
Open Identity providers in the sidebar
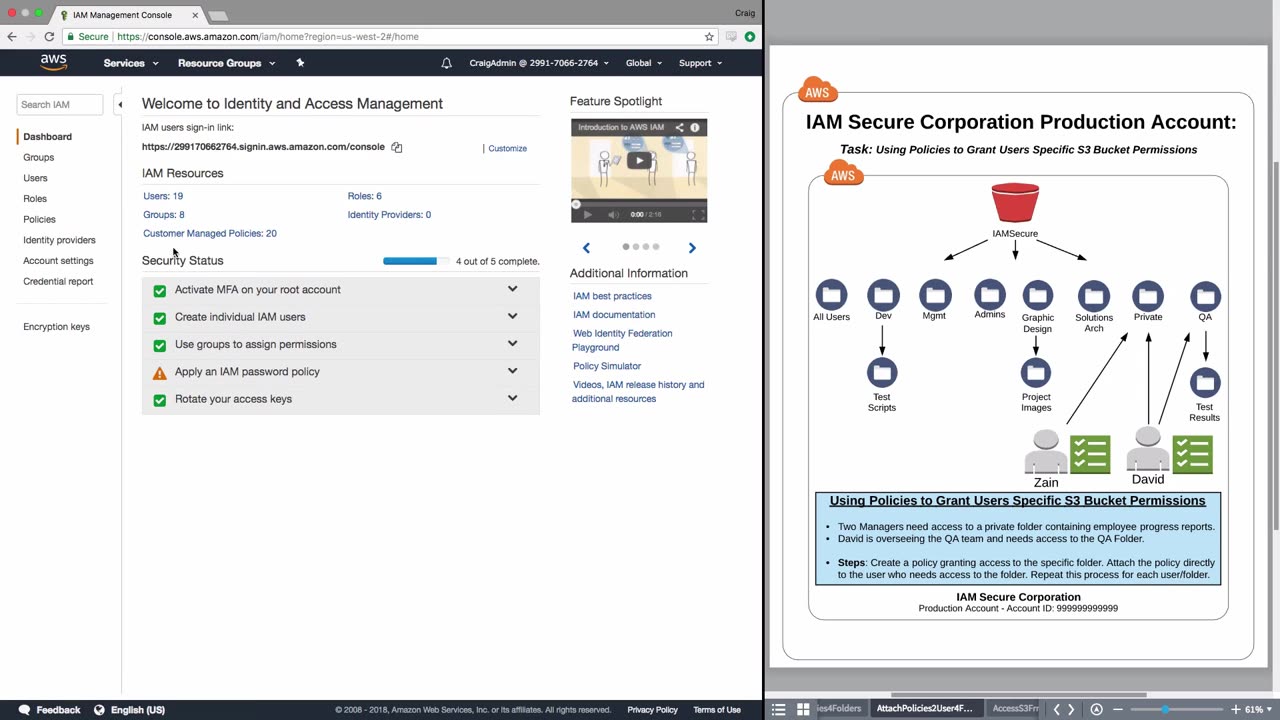click(x=59, y=240)
